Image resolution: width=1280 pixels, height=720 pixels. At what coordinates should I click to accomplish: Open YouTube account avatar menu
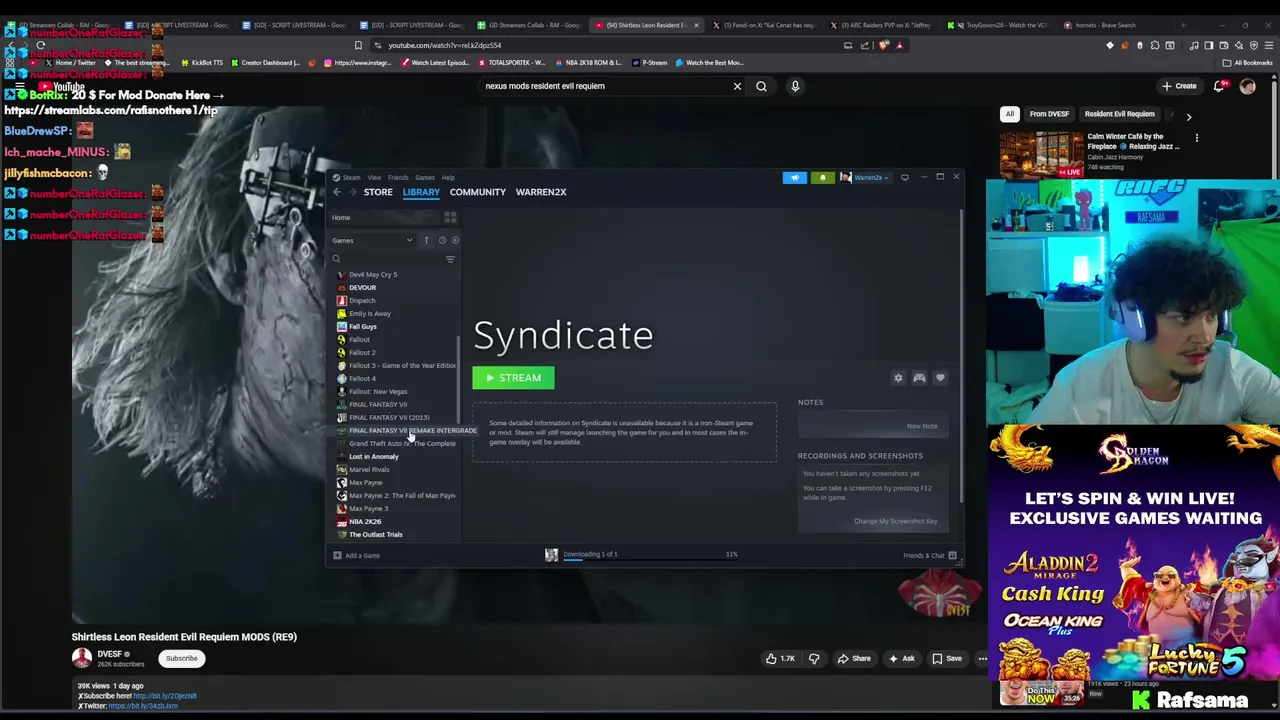click(1247, 86)
